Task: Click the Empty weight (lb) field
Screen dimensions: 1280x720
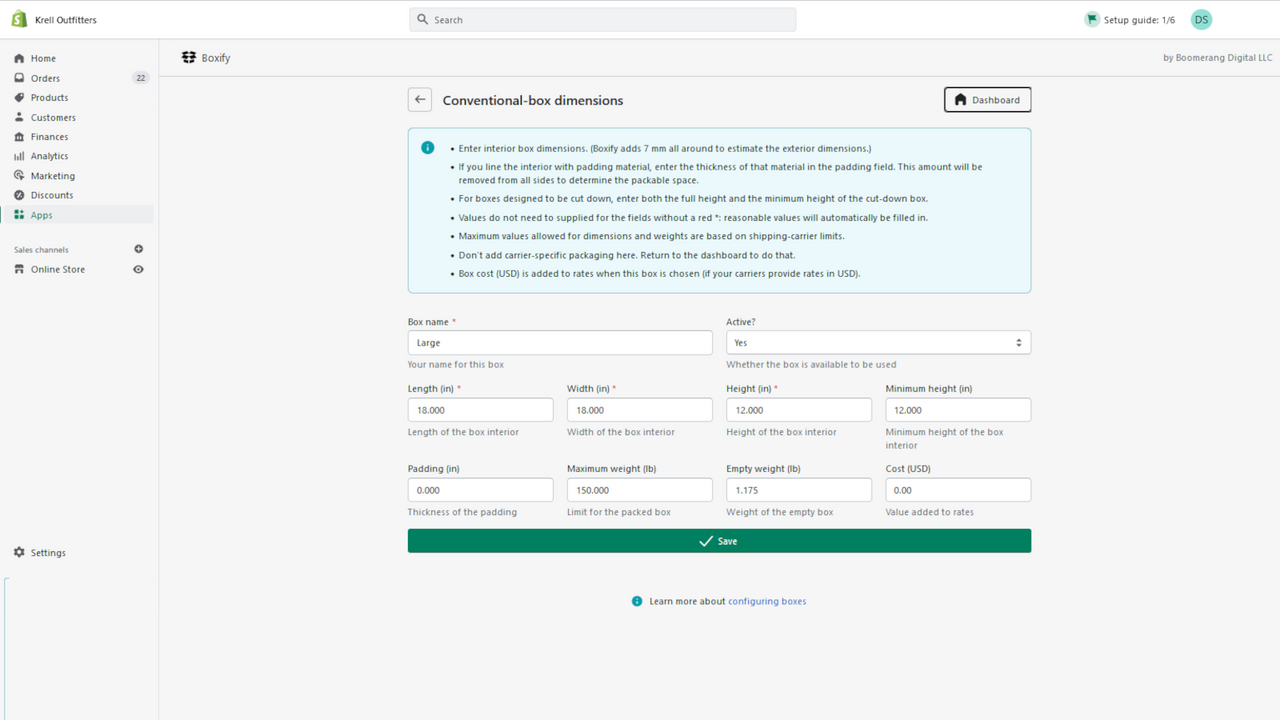Action: [799, 490]
